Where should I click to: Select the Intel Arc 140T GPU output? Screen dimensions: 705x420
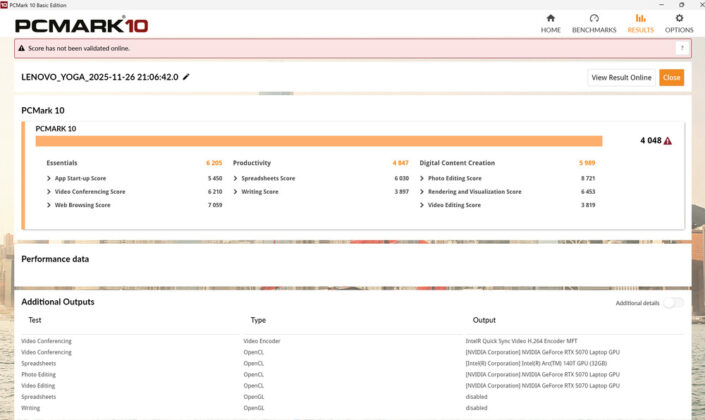536,363
